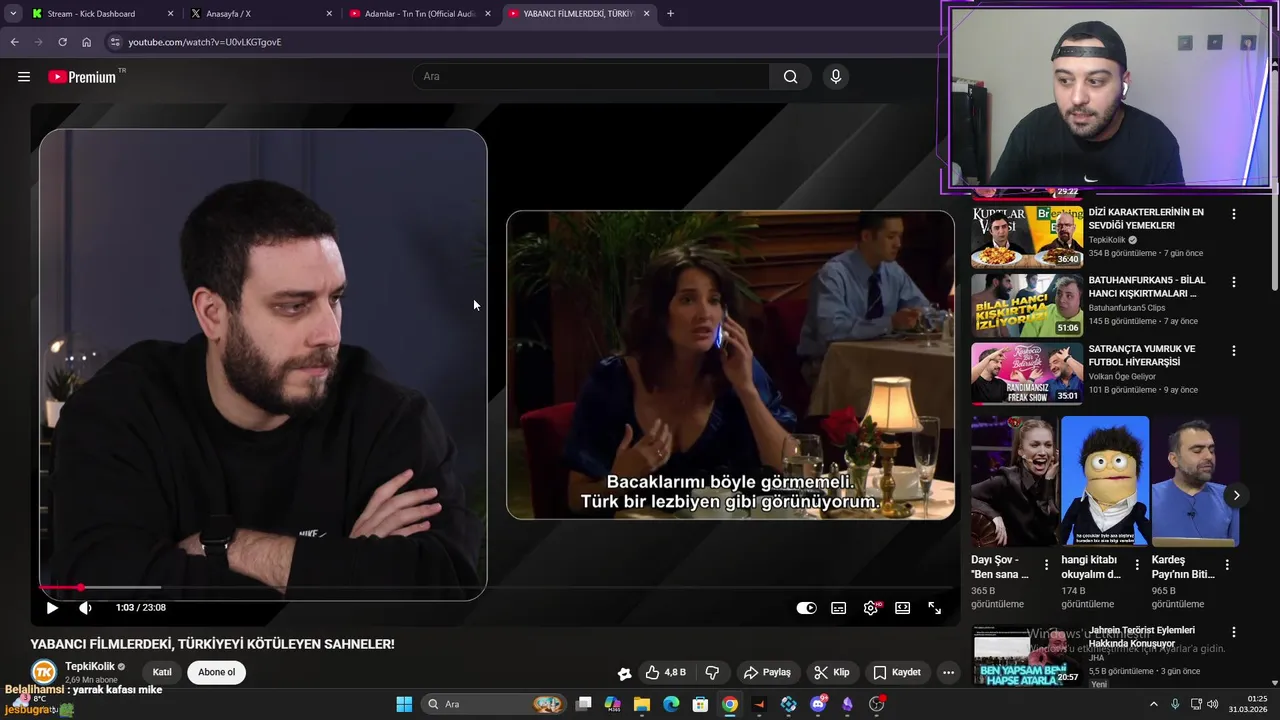Viewport: 1280px width, 720px height.
Task: Open Task View in the taskbar
Action: [584, 704]
